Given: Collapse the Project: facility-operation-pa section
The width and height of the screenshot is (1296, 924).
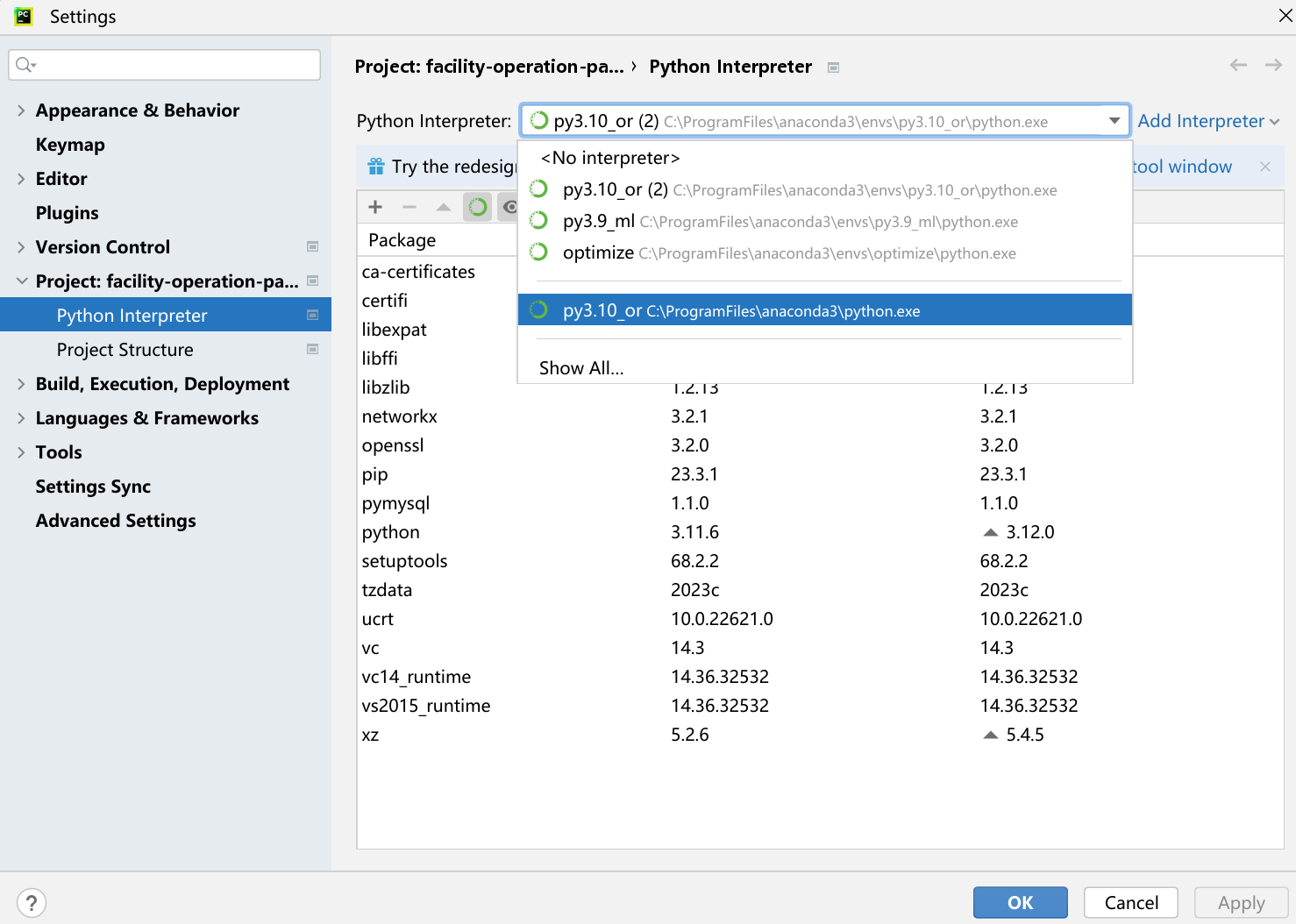Looking at the screenshot, I should [21, 281].
